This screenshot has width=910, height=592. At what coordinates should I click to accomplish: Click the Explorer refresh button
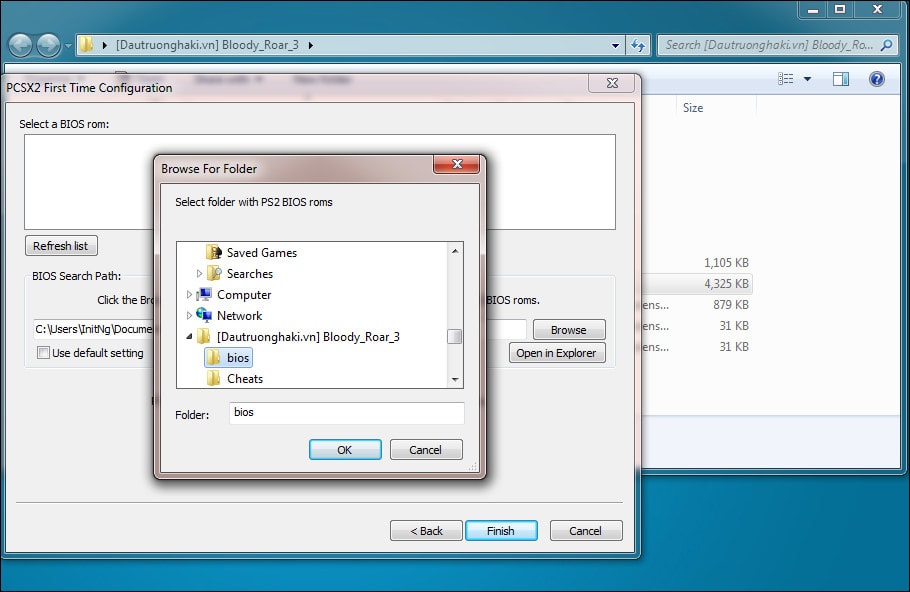point(638,45)
